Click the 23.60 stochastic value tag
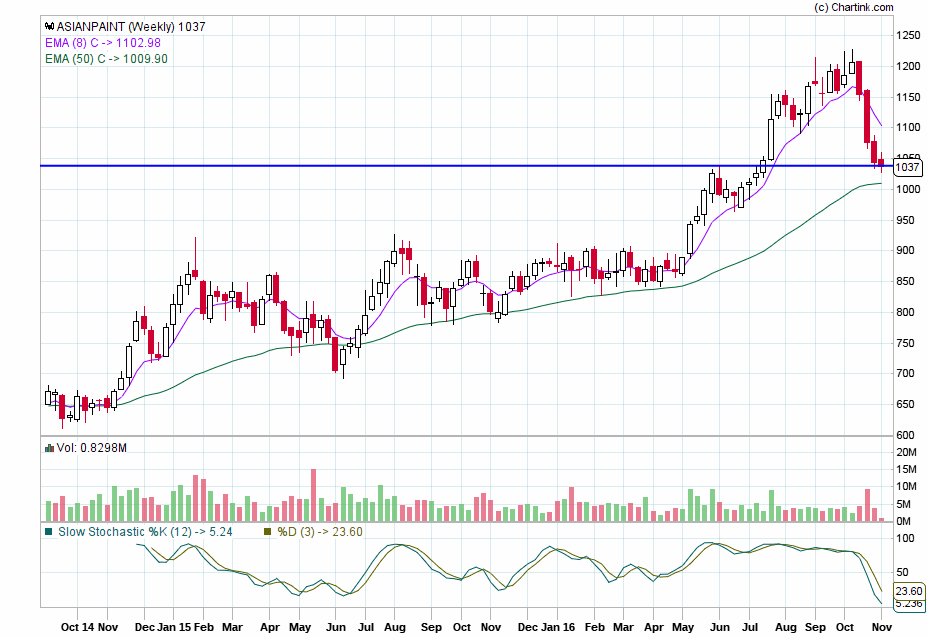The width and height of the screenshot is (930, 637). 909,591
